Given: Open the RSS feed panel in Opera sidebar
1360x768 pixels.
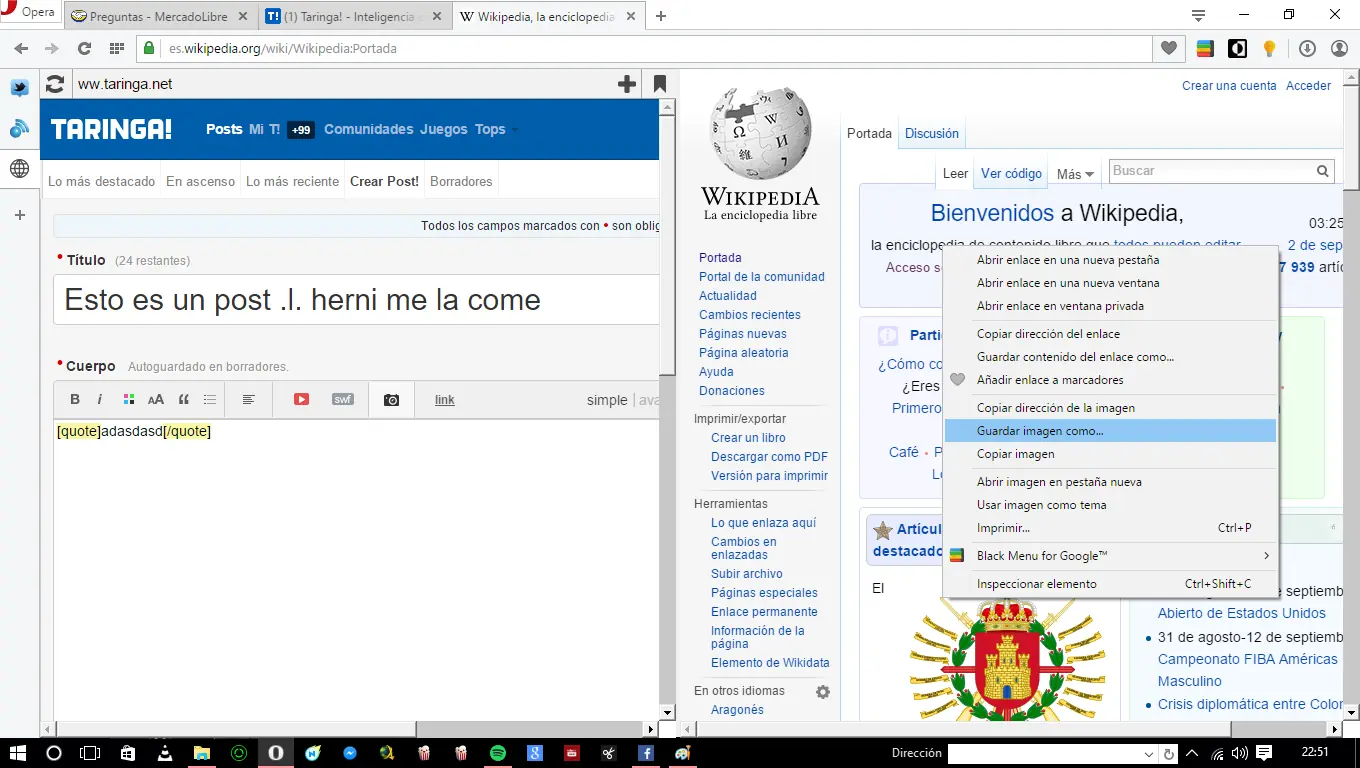Looking at the screenshot, I should [19, 128].
